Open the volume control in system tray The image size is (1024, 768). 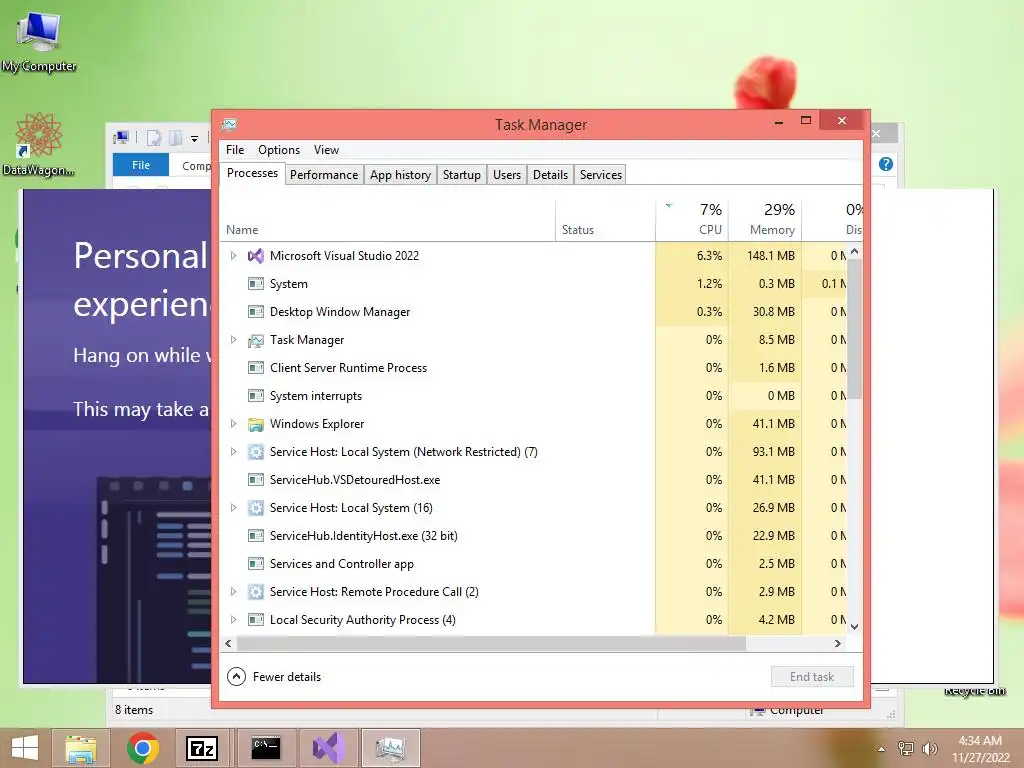click(929, 749)
